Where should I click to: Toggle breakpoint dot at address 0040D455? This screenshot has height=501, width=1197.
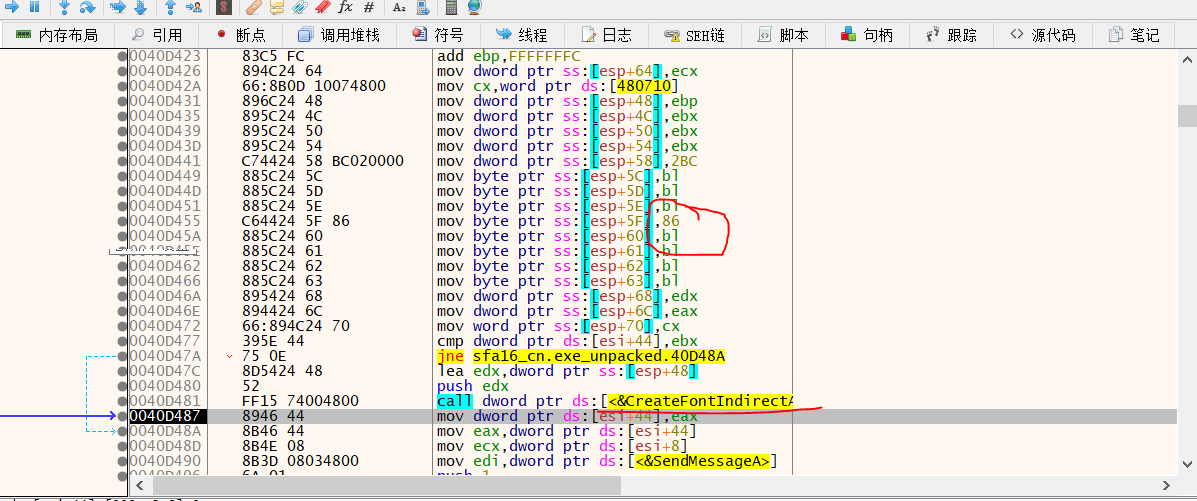point(123,221)
